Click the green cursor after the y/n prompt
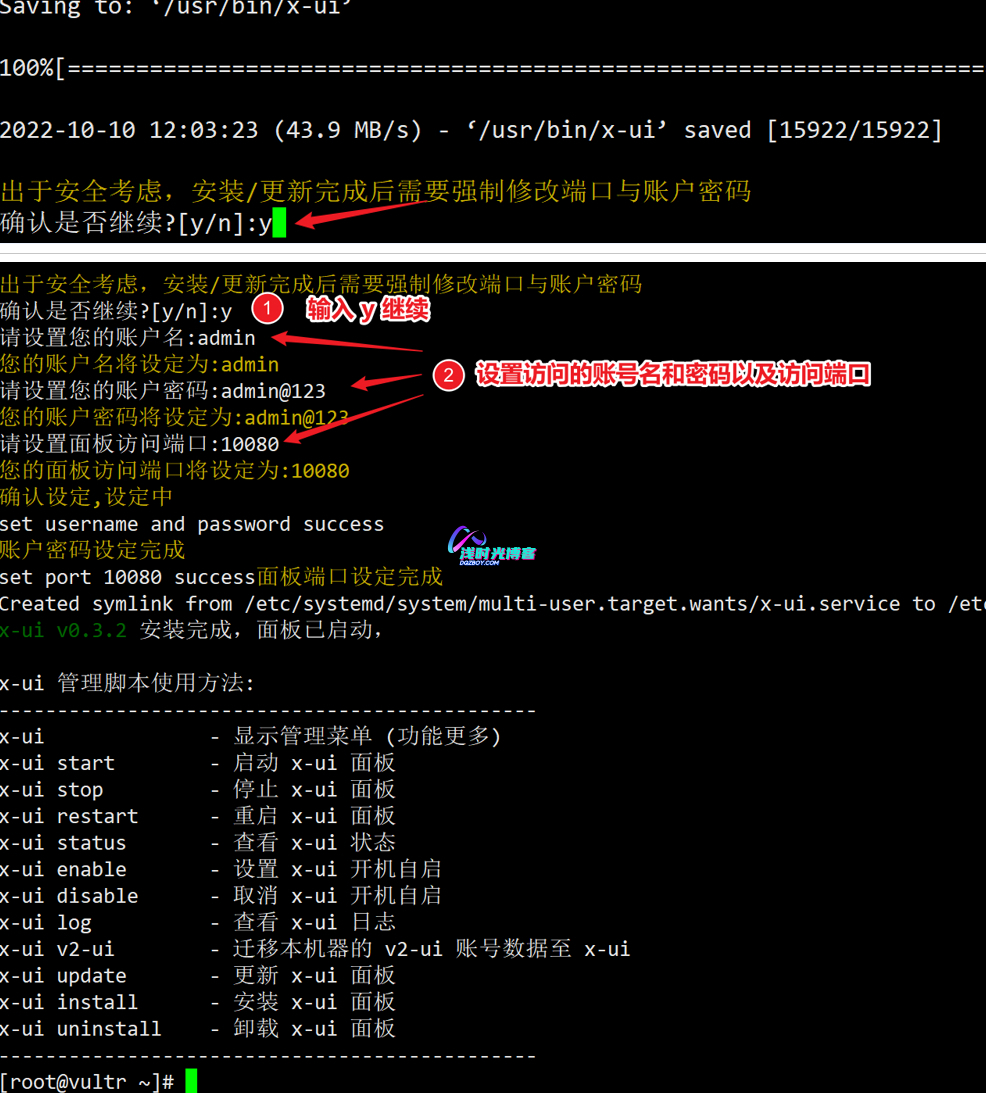This screenshot has height=1093, width=986. point(279,223)
